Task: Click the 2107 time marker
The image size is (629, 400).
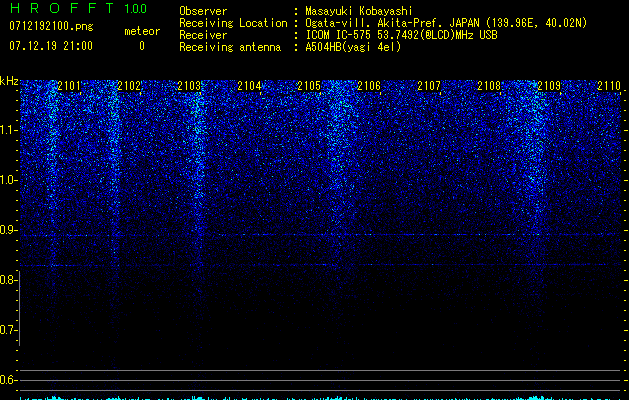Action: 429,86
